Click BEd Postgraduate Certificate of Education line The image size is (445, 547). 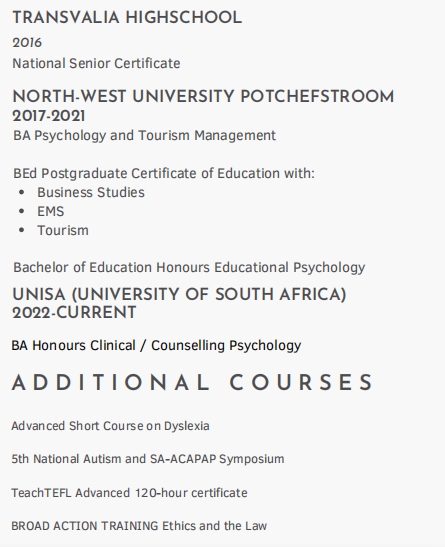164,173
